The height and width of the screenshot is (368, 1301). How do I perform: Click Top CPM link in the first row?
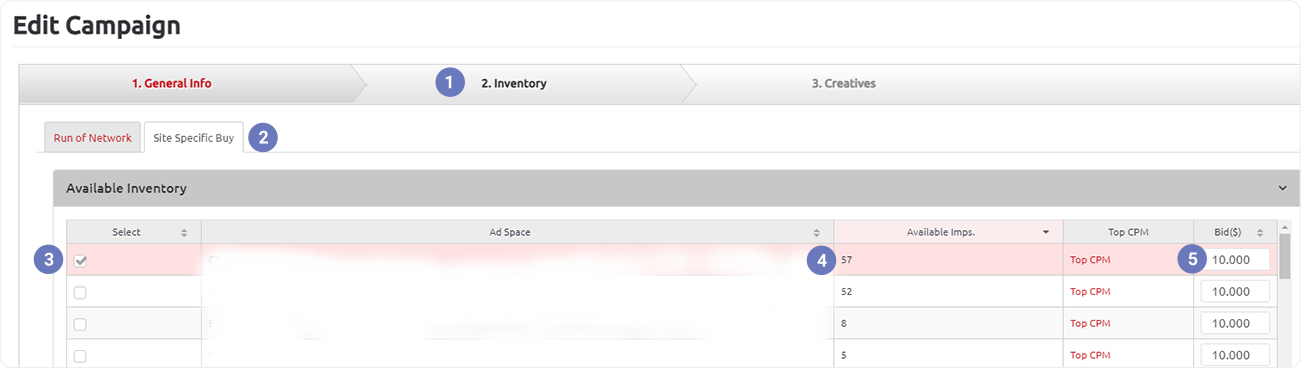pos(1090,260)
